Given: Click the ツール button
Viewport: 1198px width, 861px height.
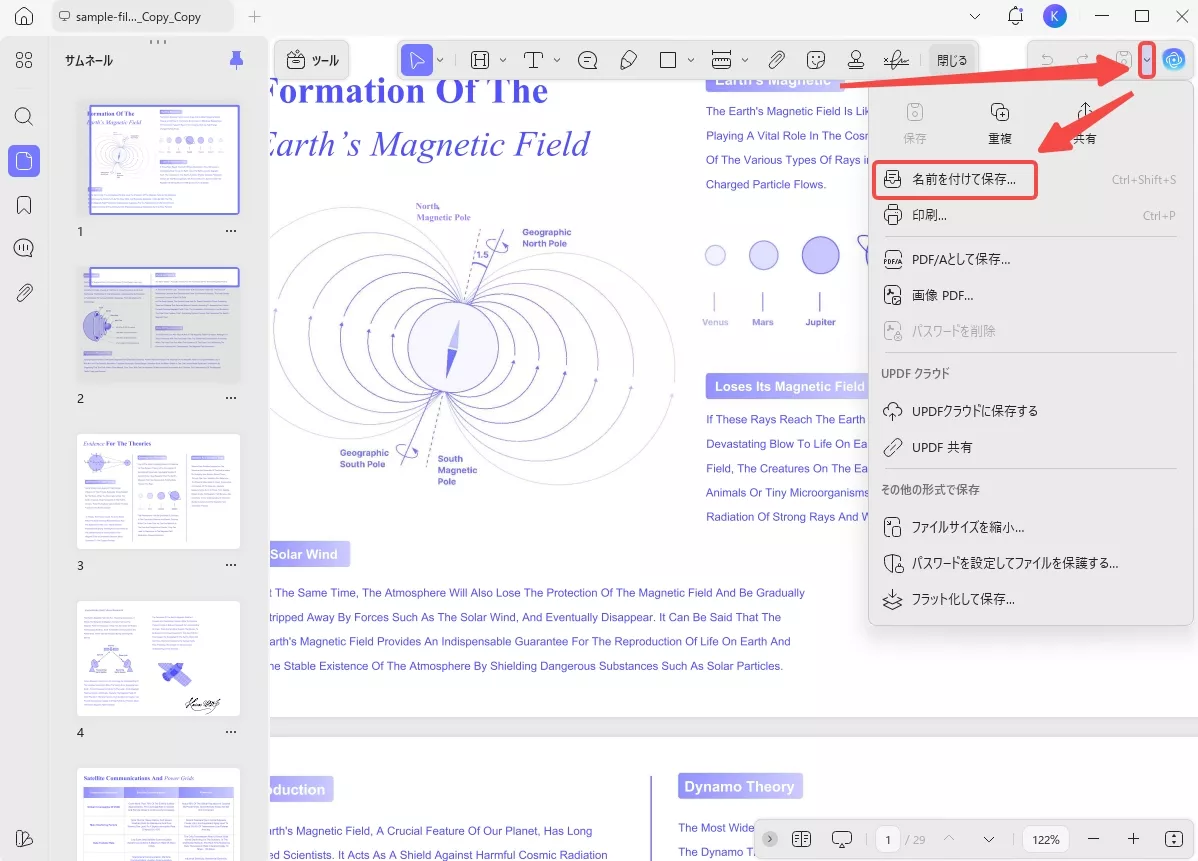Looking at the screenshot, I should [313, 60].
